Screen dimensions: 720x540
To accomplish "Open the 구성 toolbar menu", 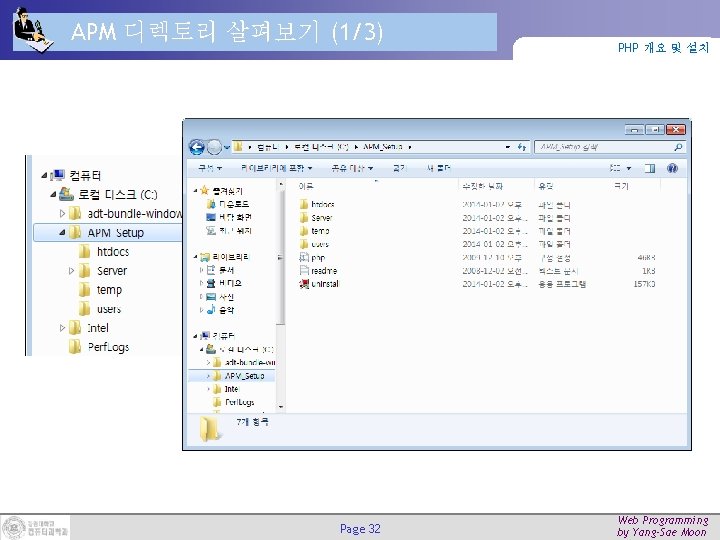I will point(210,168).
